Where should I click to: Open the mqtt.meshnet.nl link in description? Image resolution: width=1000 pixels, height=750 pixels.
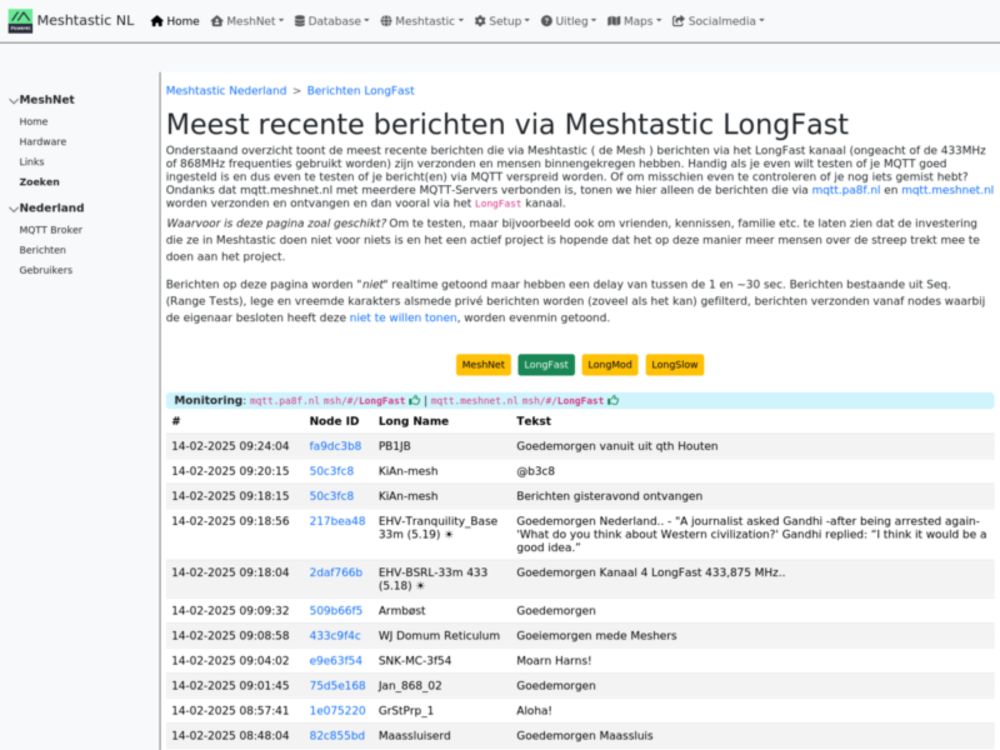(947, 190)
